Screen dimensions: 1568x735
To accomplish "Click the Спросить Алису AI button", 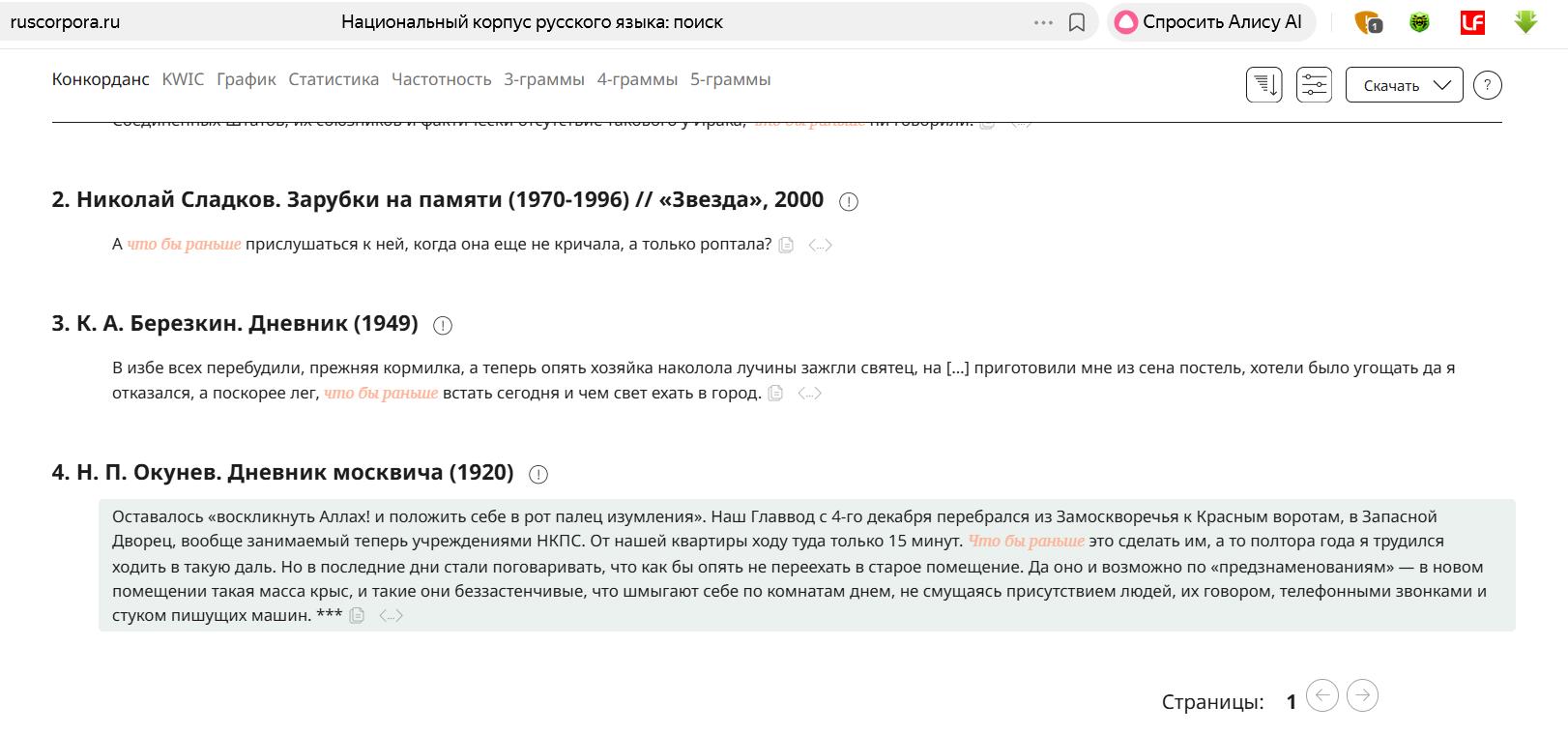I will click(x=1210, y=22).
